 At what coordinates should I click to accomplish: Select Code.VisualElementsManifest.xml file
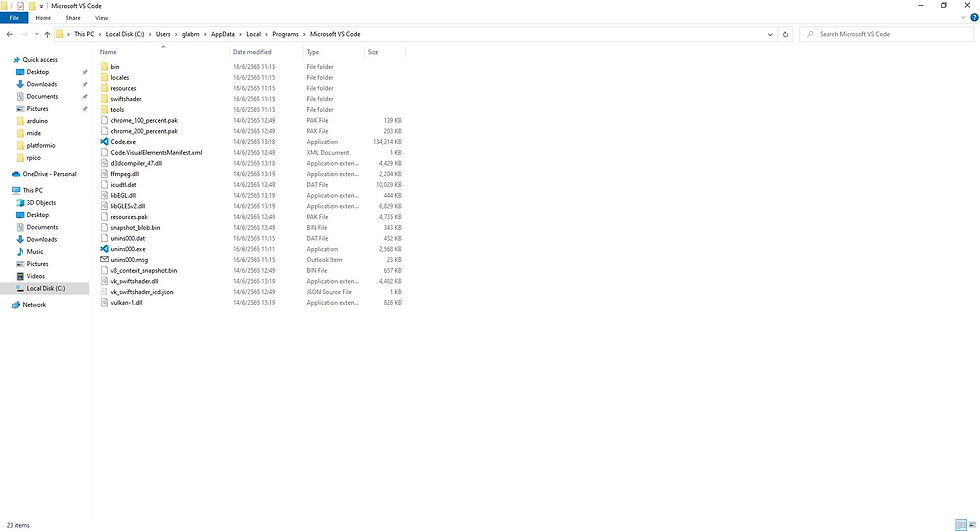point(156,152)
